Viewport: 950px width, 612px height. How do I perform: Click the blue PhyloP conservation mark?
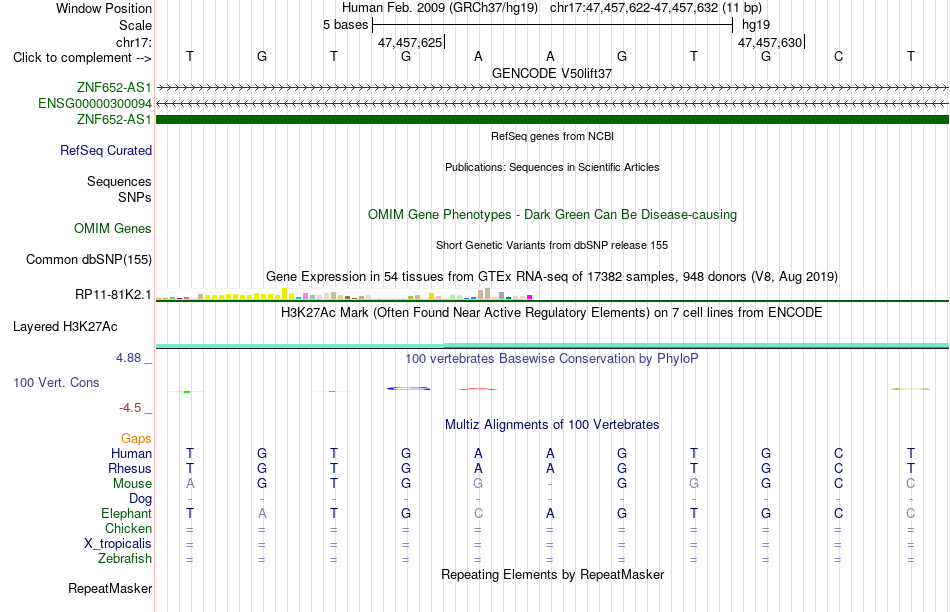(x=408, y=388)
